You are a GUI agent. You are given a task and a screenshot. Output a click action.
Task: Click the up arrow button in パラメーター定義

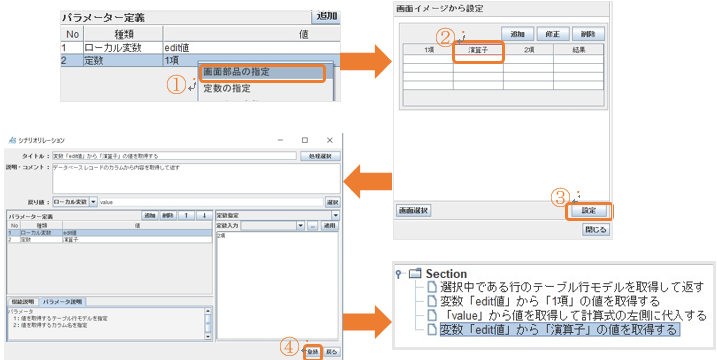pyautogui.click(x=186, y=215)
